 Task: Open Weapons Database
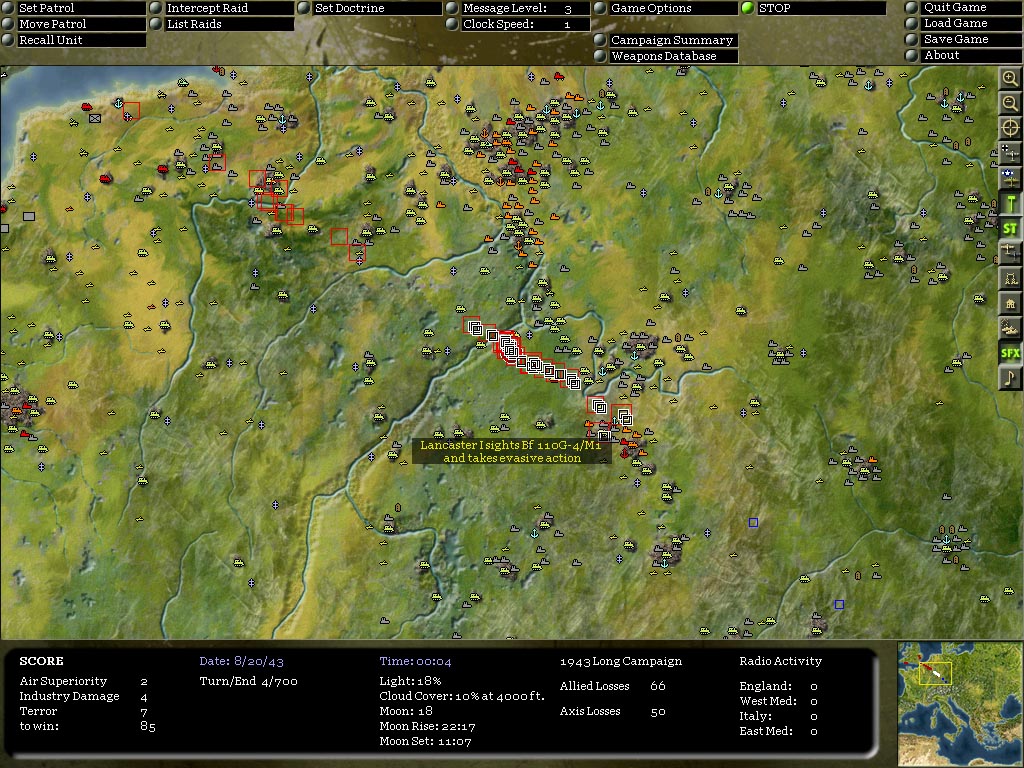coord(666,56)
